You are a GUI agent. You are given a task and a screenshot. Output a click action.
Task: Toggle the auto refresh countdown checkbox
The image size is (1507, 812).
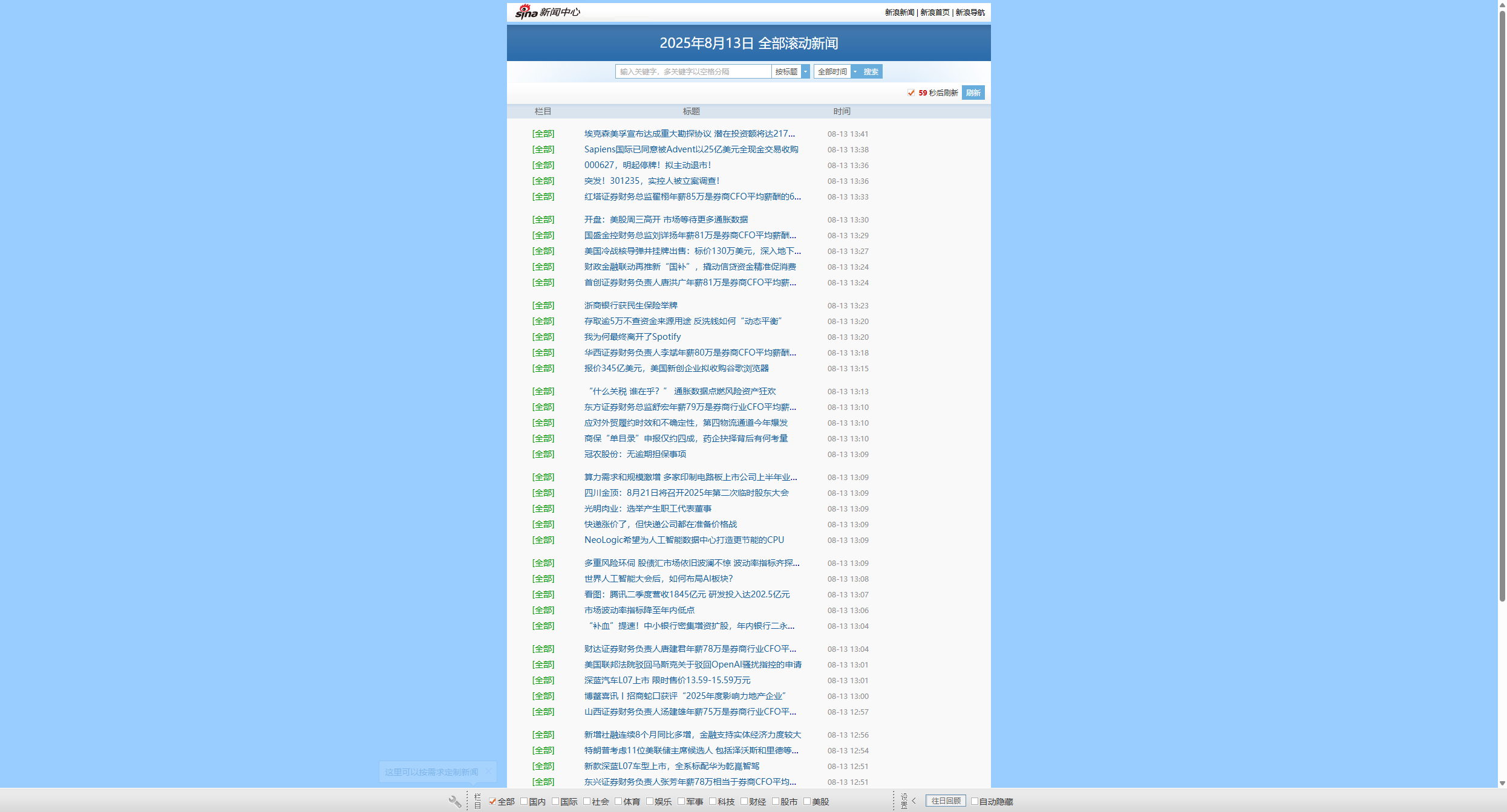(x=911, y=93)
